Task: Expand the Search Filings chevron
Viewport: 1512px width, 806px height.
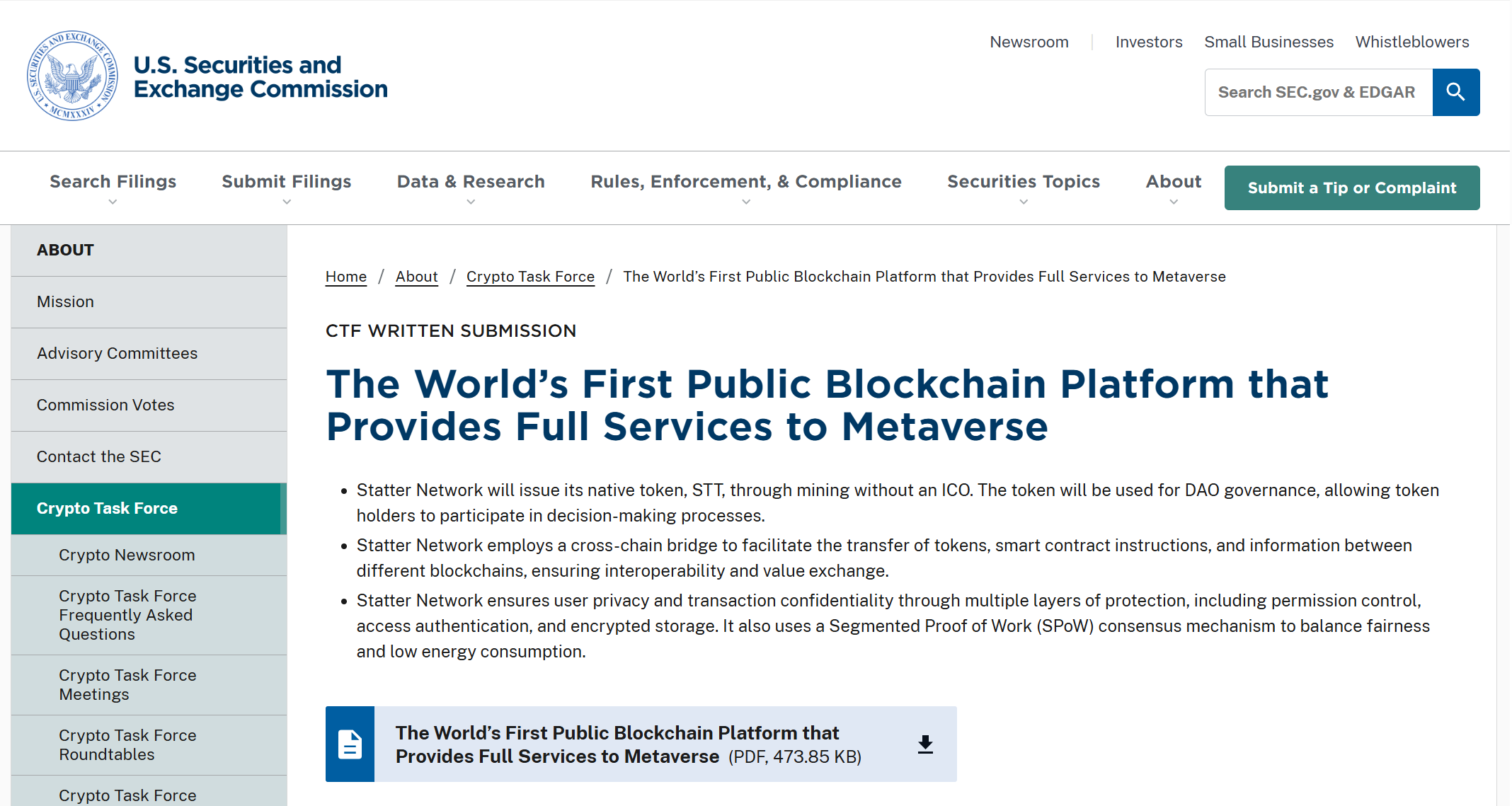Action: 113,202
